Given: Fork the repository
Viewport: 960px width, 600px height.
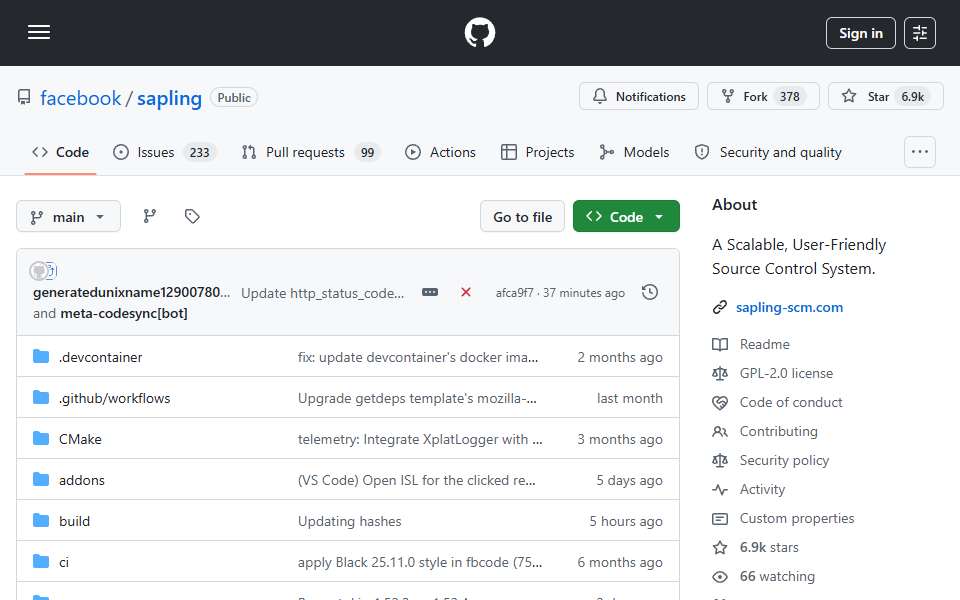Looking at the screenshot, I should click(763, 96).
